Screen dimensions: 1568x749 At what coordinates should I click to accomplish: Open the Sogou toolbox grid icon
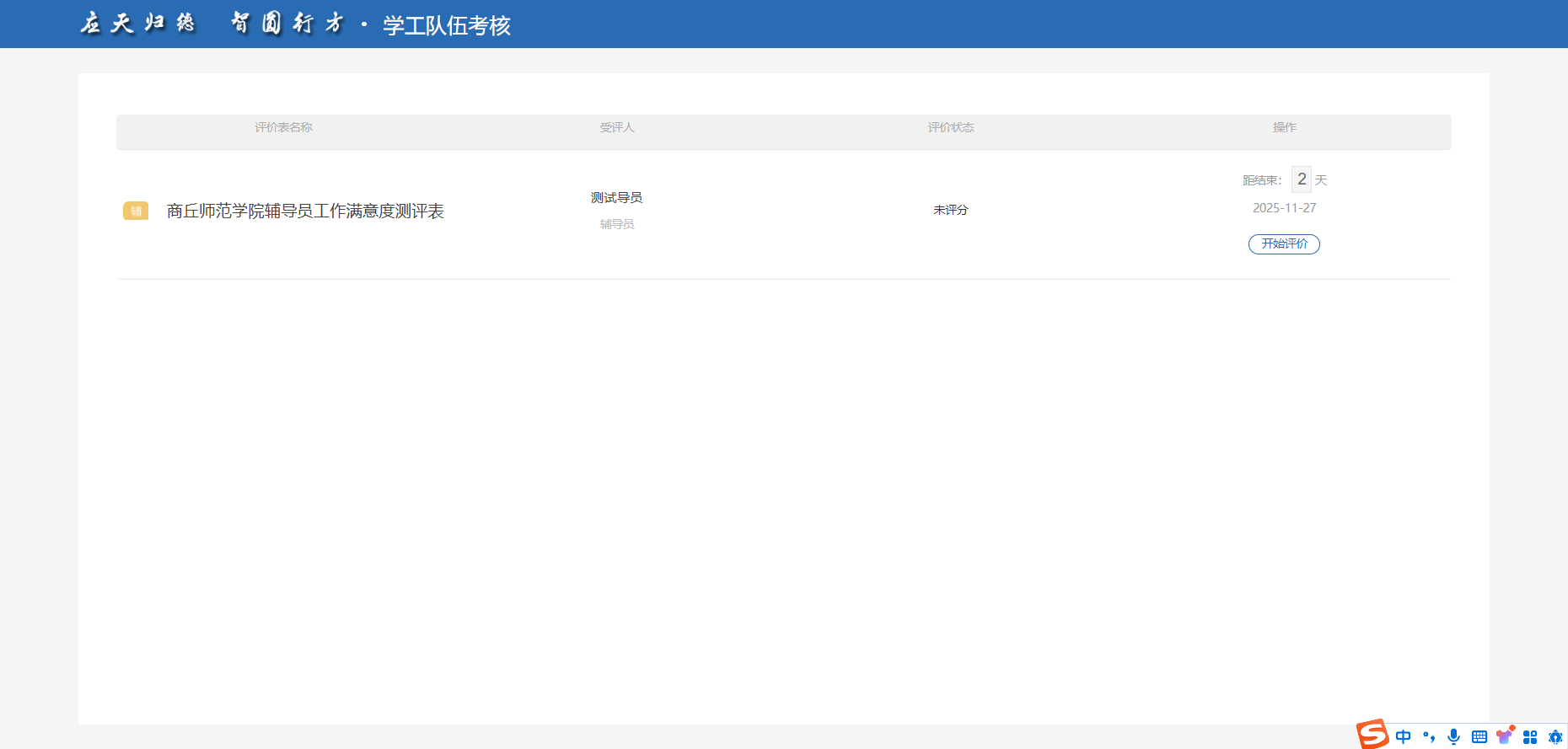[x=1530, y=736]
